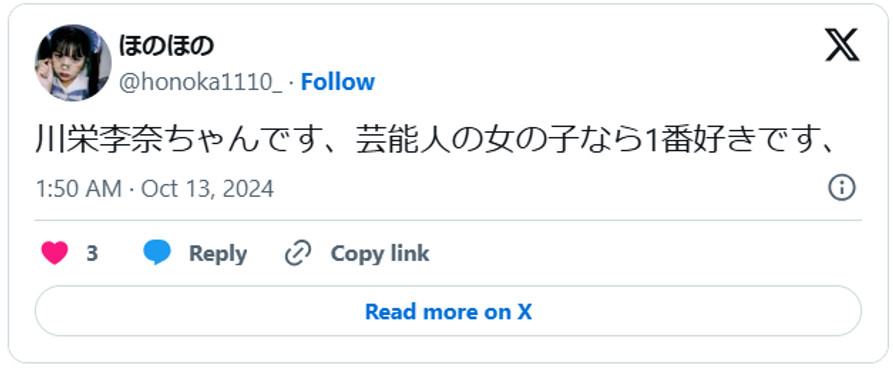Click the like count number 3
This screenshot has width=893, height=376.
coord(92,254)
